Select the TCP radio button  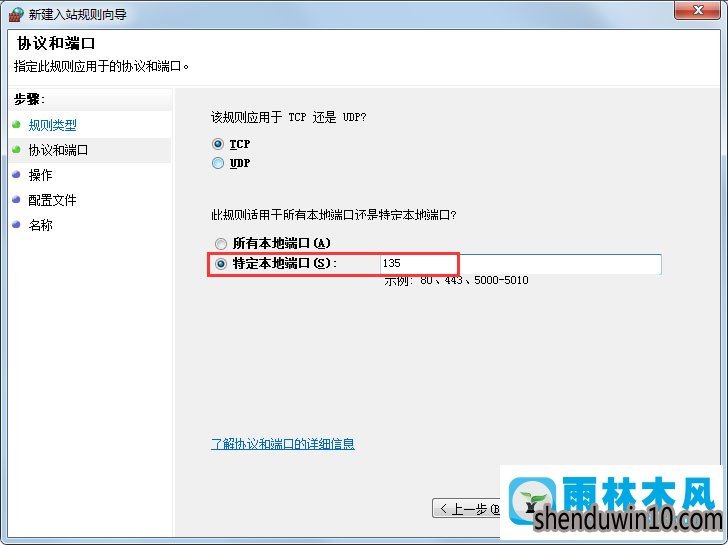(218, 144)
